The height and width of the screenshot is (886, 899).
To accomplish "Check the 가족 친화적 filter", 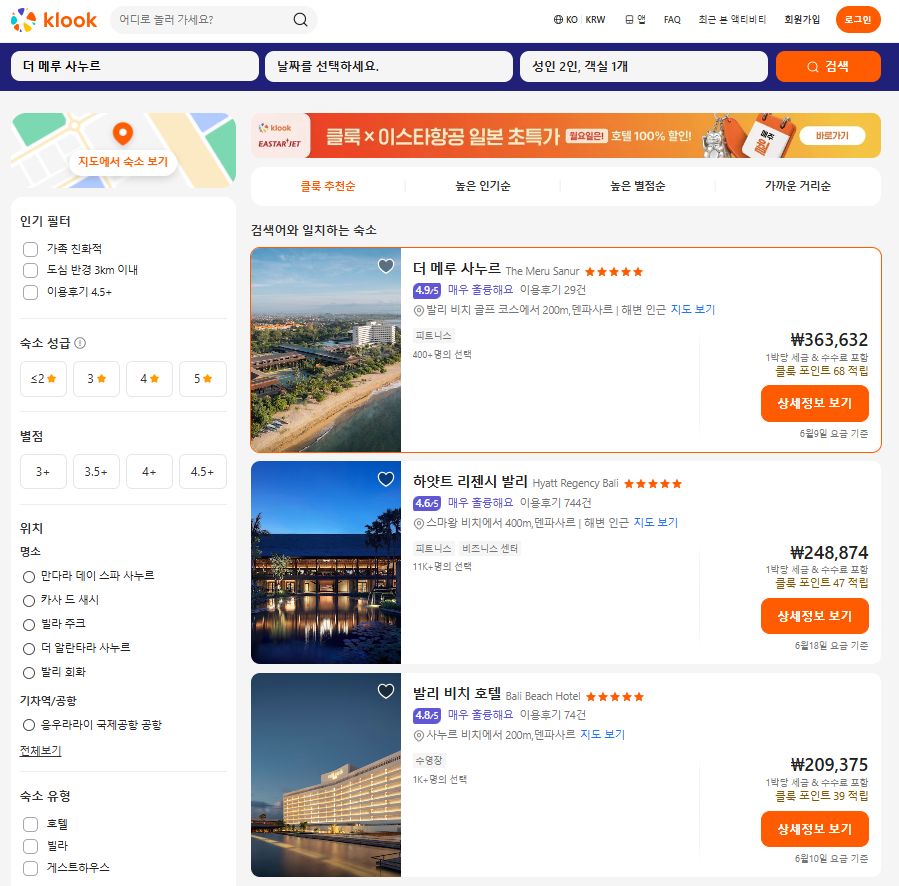I will click(x=30, y=249).
